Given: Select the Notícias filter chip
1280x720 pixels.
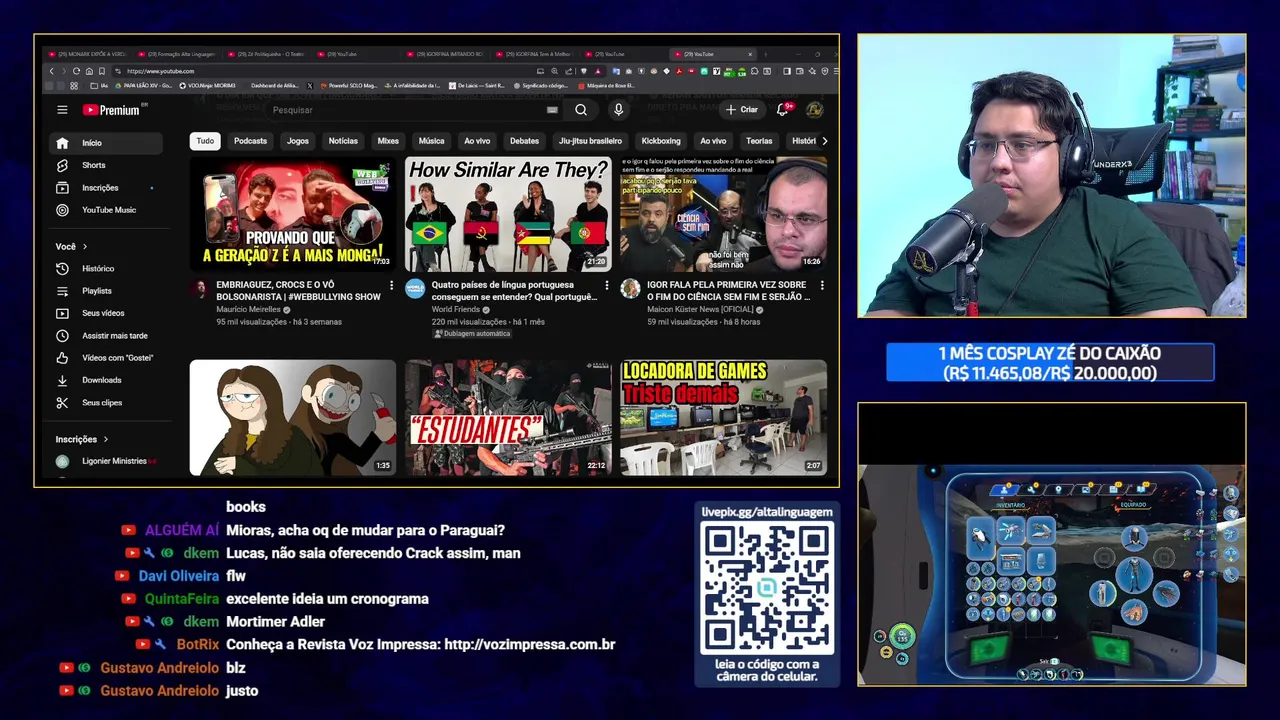Looking at the screenshot, I should [343, 141].
